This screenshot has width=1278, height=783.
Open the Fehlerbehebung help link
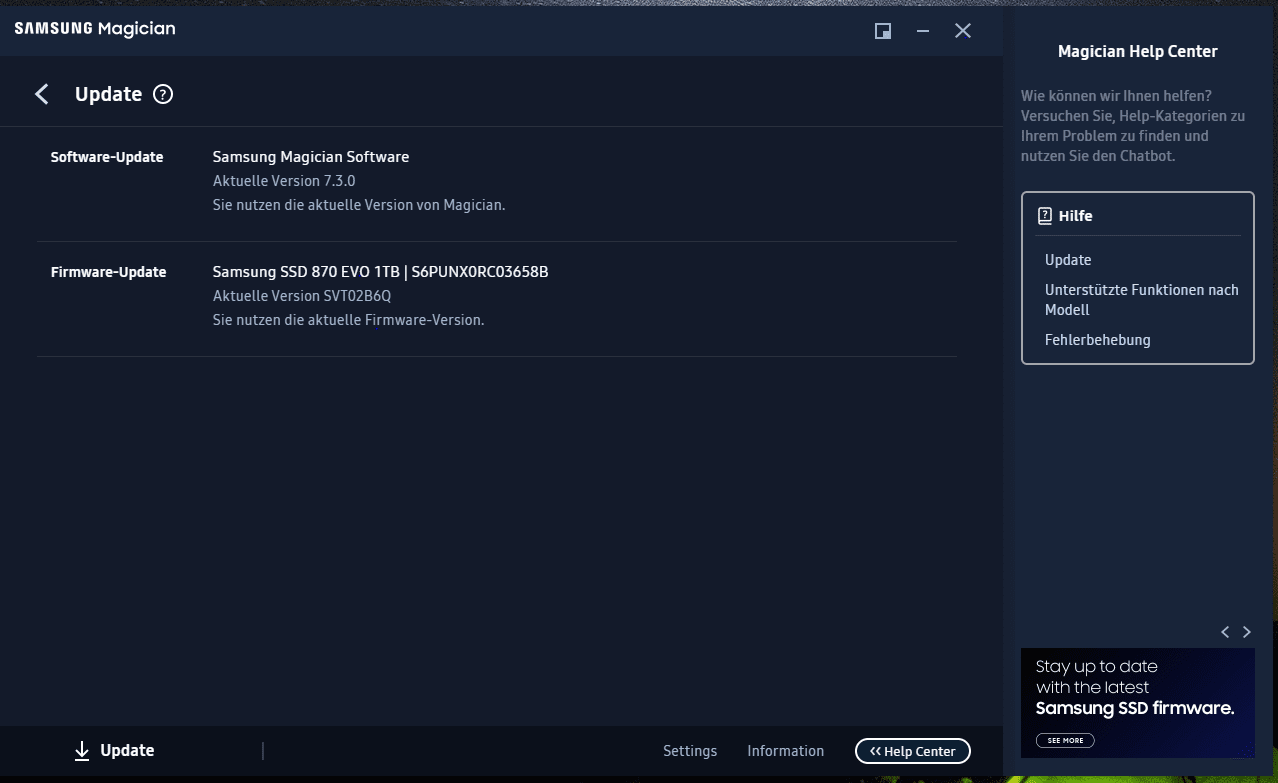tap(1098, 340)
